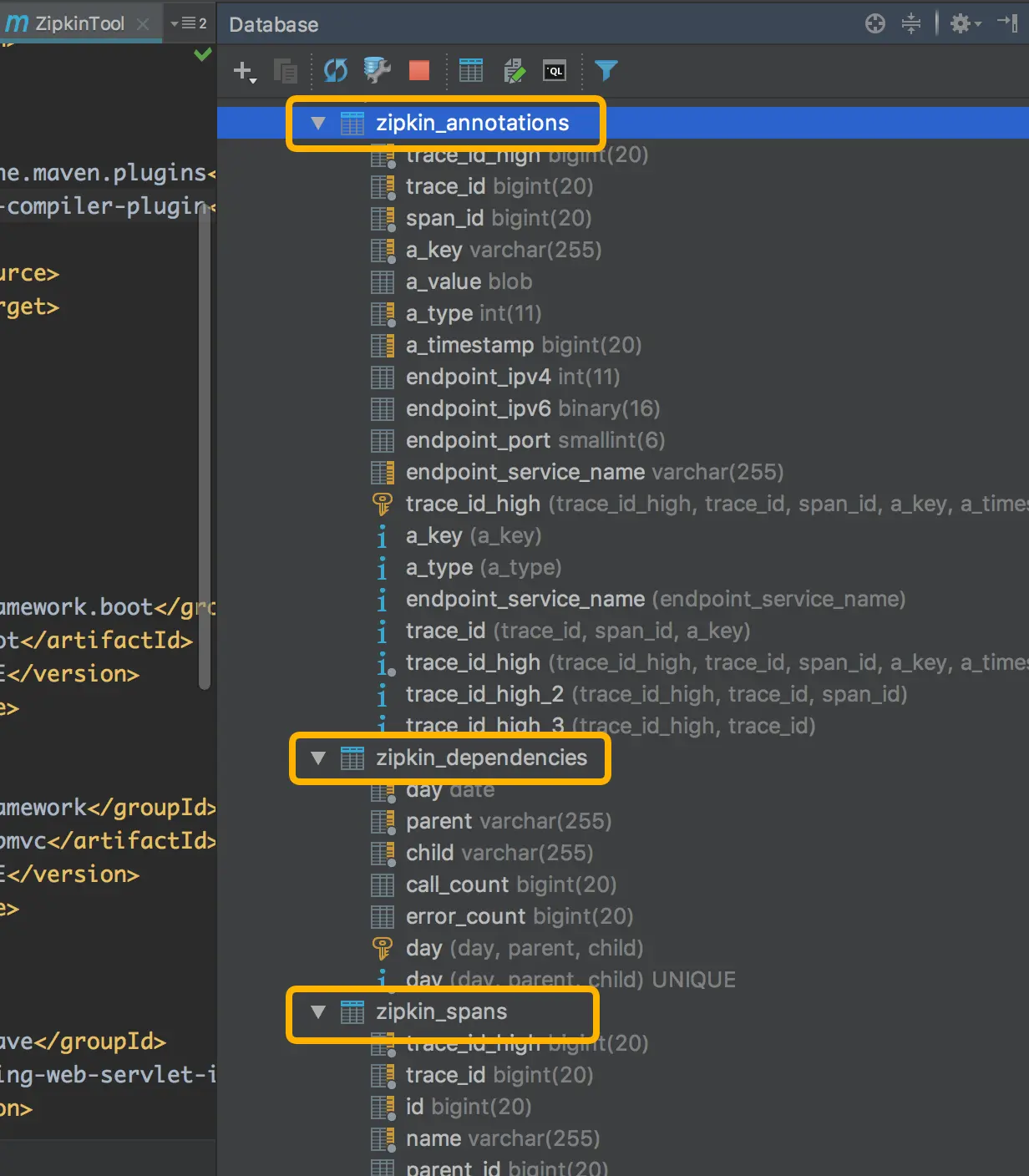Open the SQL console QL icon
The height and width of the screenshot is (1176, 1029).
click(x=555, y=71)
